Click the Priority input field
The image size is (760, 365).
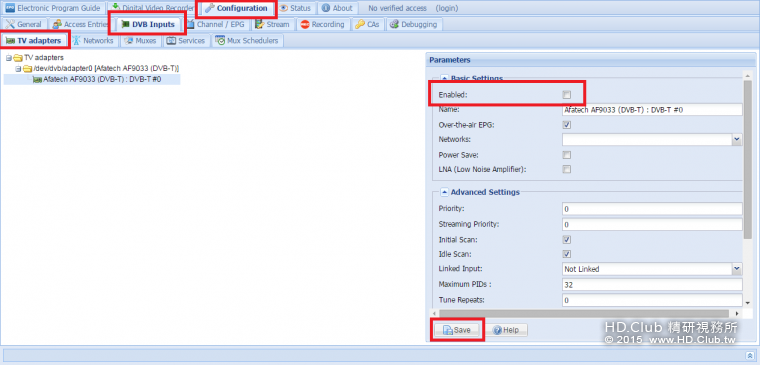652,209
